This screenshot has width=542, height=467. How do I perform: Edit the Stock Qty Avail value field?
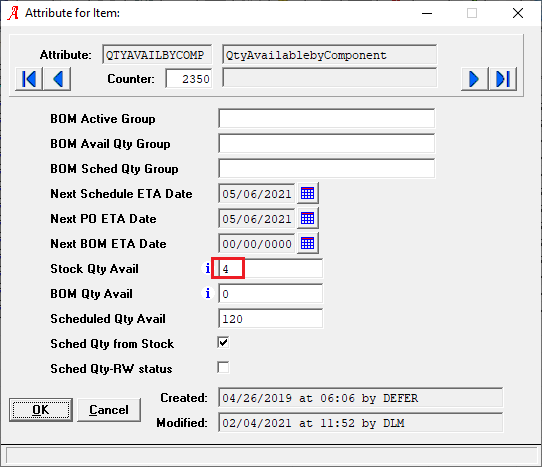coord(271,269)
